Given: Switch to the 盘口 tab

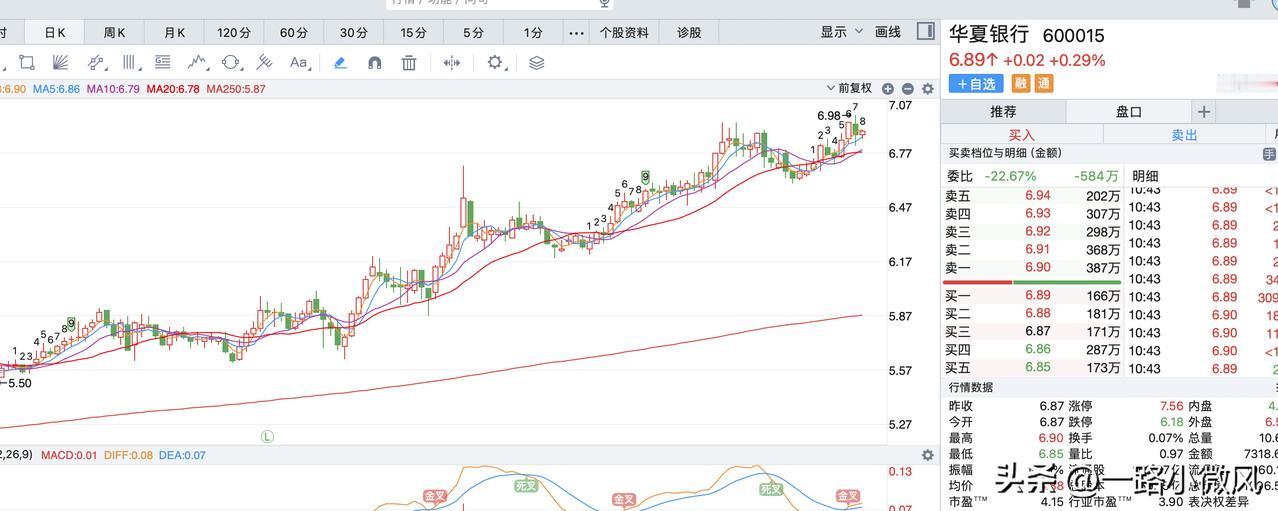Looking at the screenshot, I should (x=1129, y=112).
